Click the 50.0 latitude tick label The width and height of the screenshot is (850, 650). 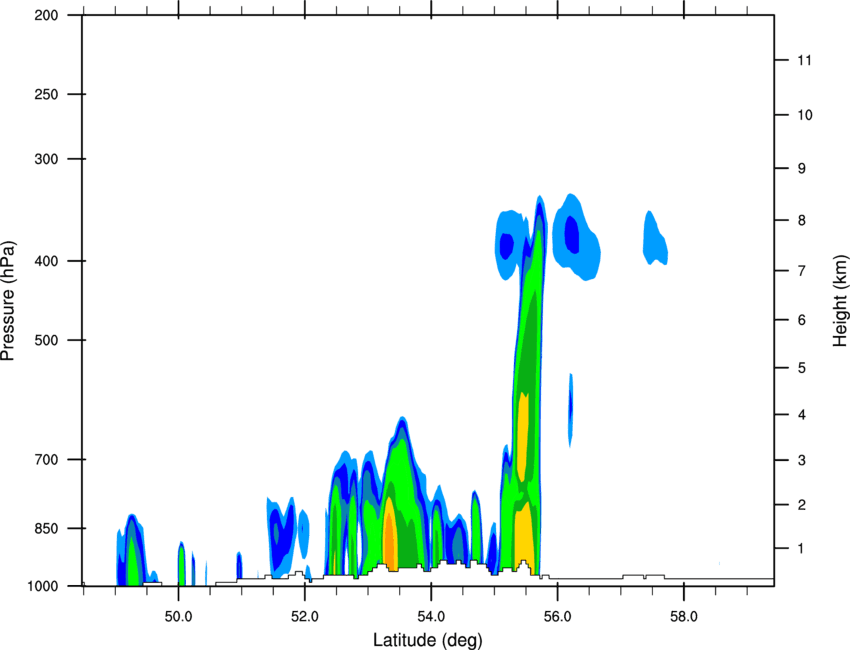[178, 617]
